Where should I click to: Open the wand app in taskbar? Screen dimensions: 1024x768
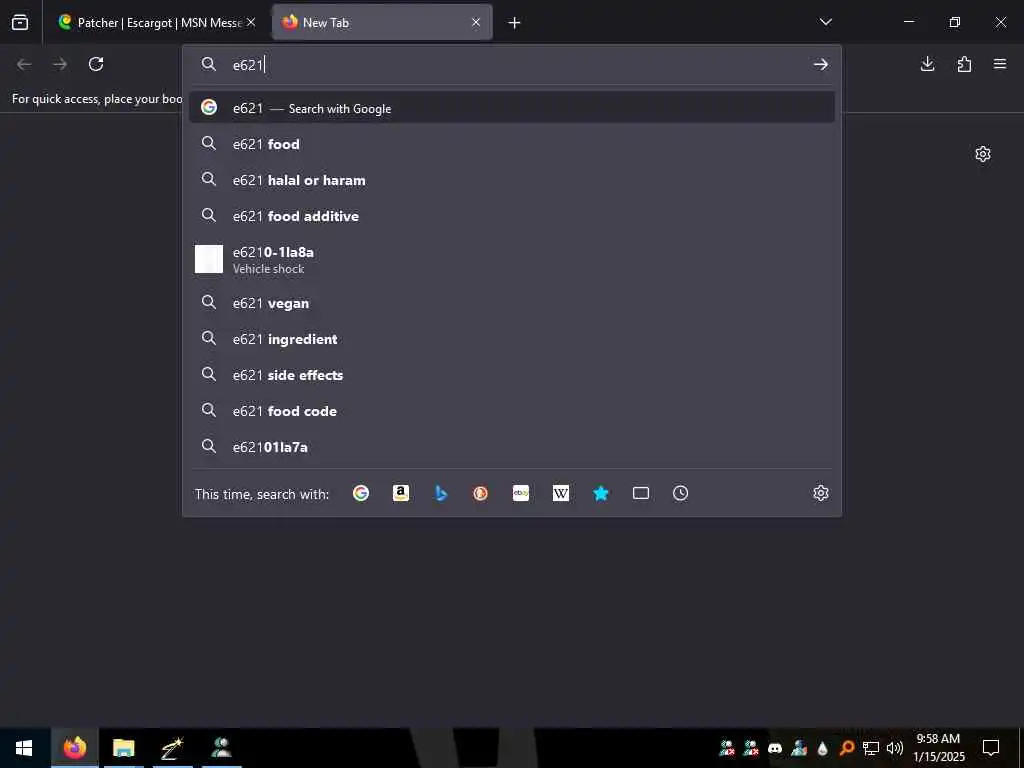[172, 748]
